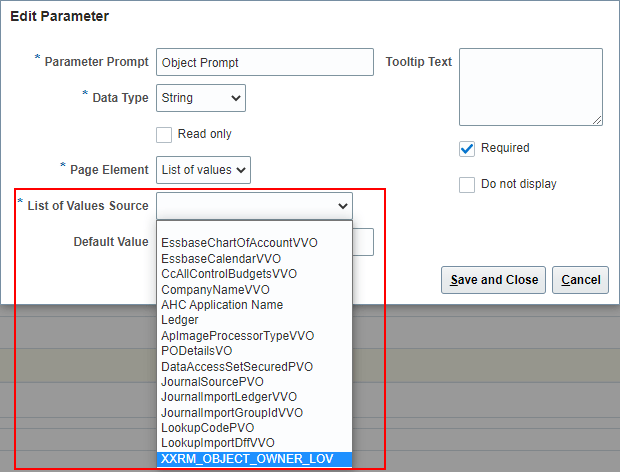Enable the Read only checkbox

(x=165, y=134)
